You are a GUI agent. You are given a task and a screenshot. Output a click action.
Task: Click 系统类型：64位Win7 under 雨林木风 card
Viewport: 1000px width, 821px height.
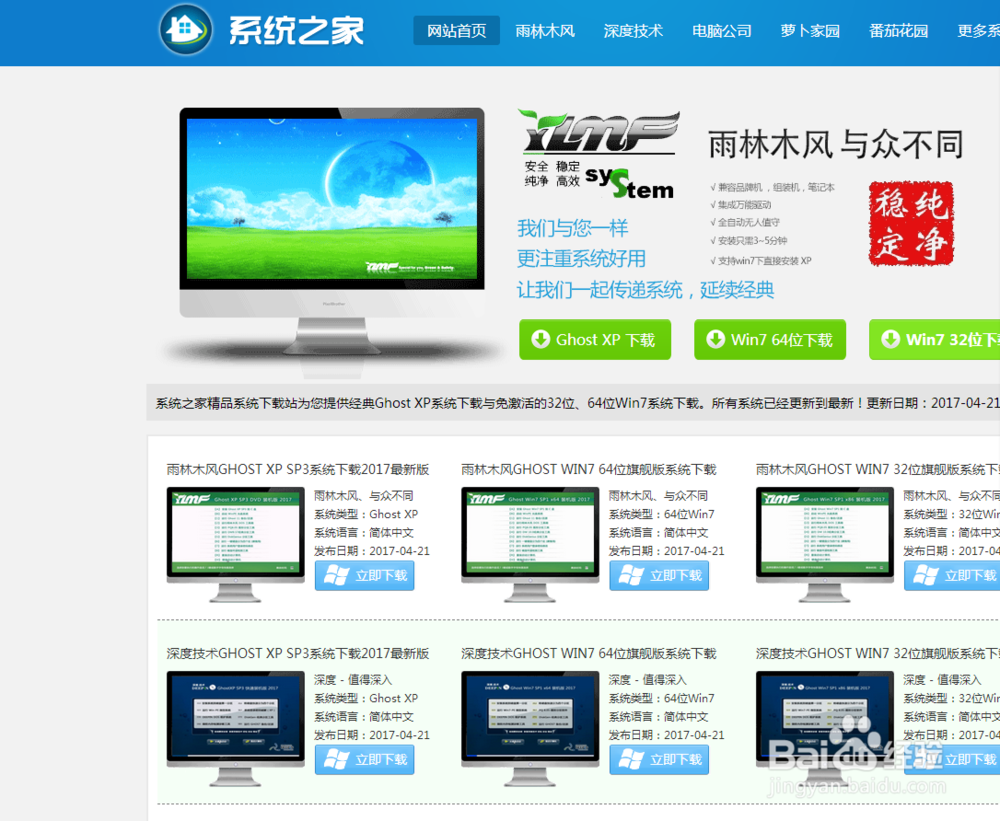tap(661, 514)
